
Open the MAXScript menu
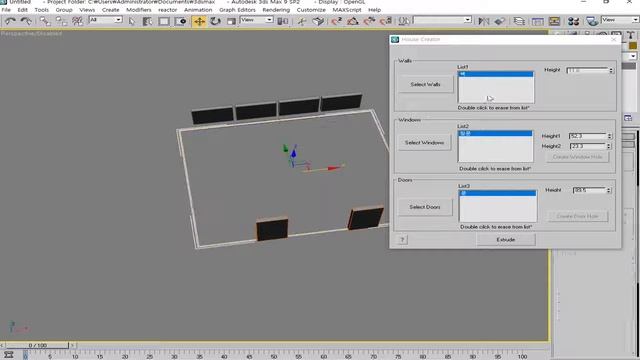(347, 10)
